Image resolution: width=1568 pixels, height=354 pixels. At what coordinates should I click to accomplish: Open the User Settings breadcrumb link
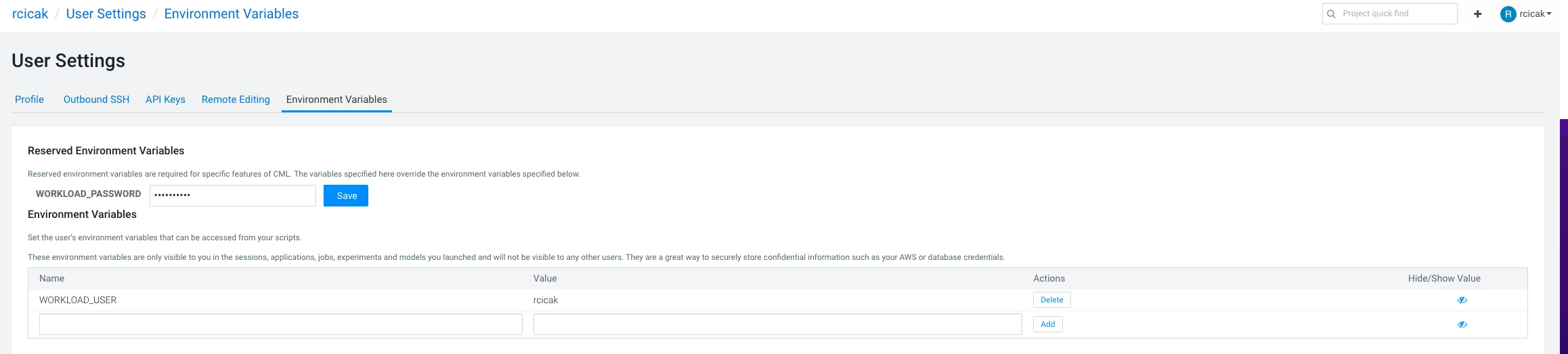coord(106,14)
